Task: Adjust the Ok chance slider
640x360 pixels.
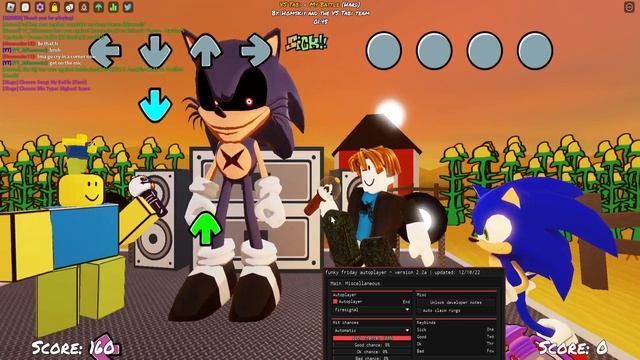Action: (372, 352)
